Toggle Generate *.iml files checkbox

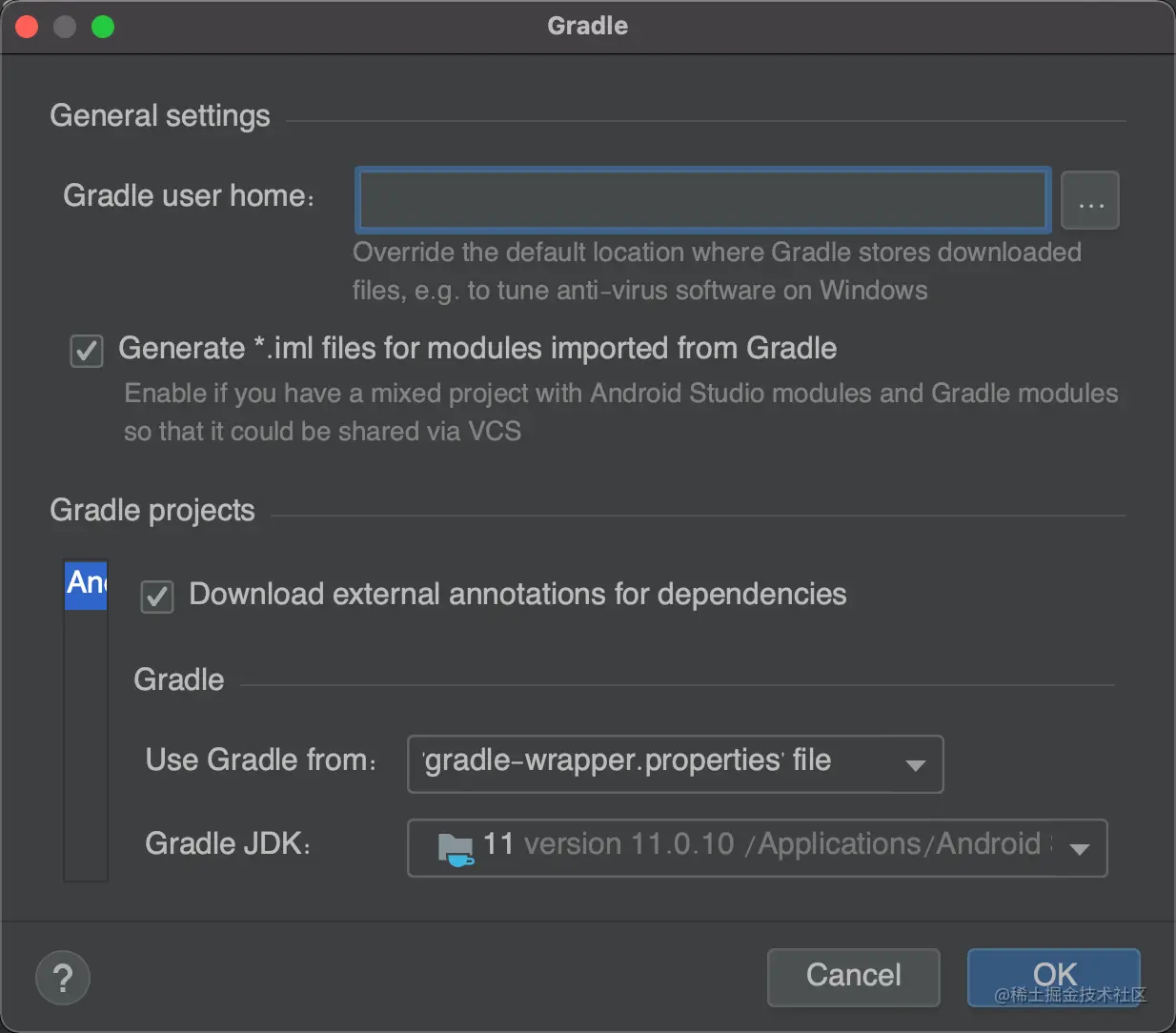click(87, 351)
